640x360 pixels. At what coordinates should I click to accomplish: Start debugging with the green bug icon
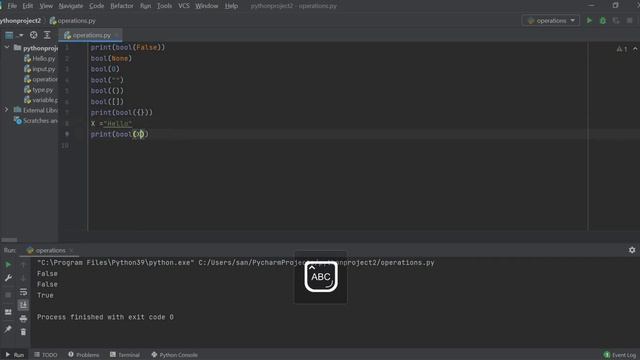(602, 20)
